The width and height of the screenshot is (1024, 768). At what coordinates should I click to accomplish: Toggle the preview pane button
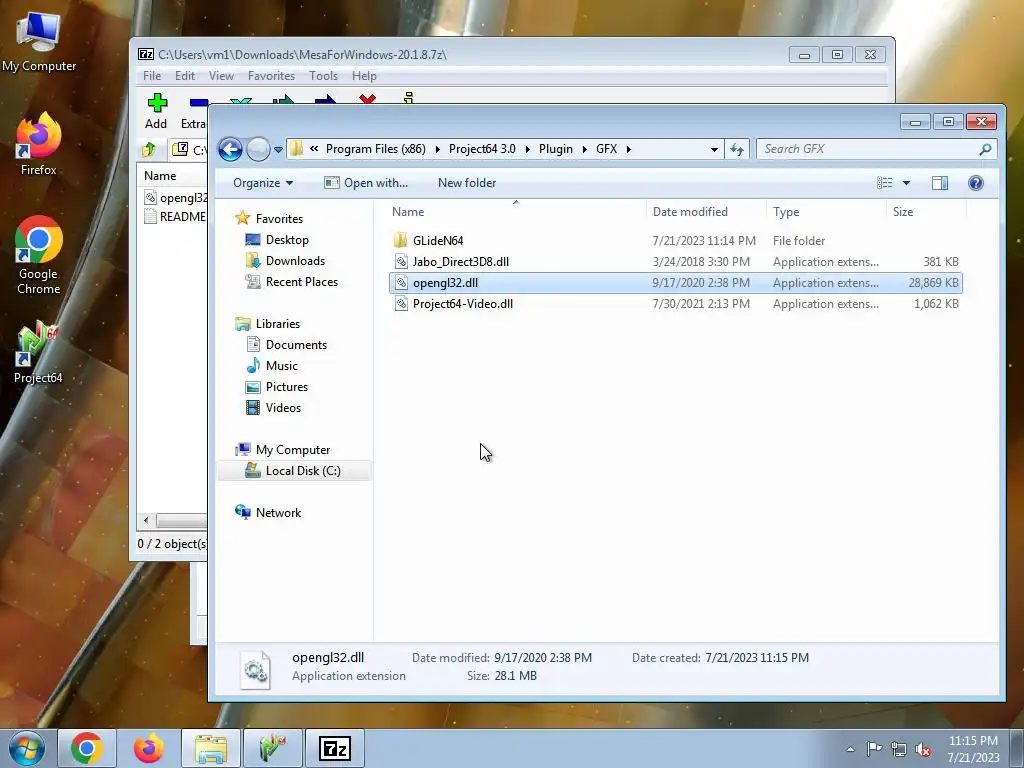(940, 183)
